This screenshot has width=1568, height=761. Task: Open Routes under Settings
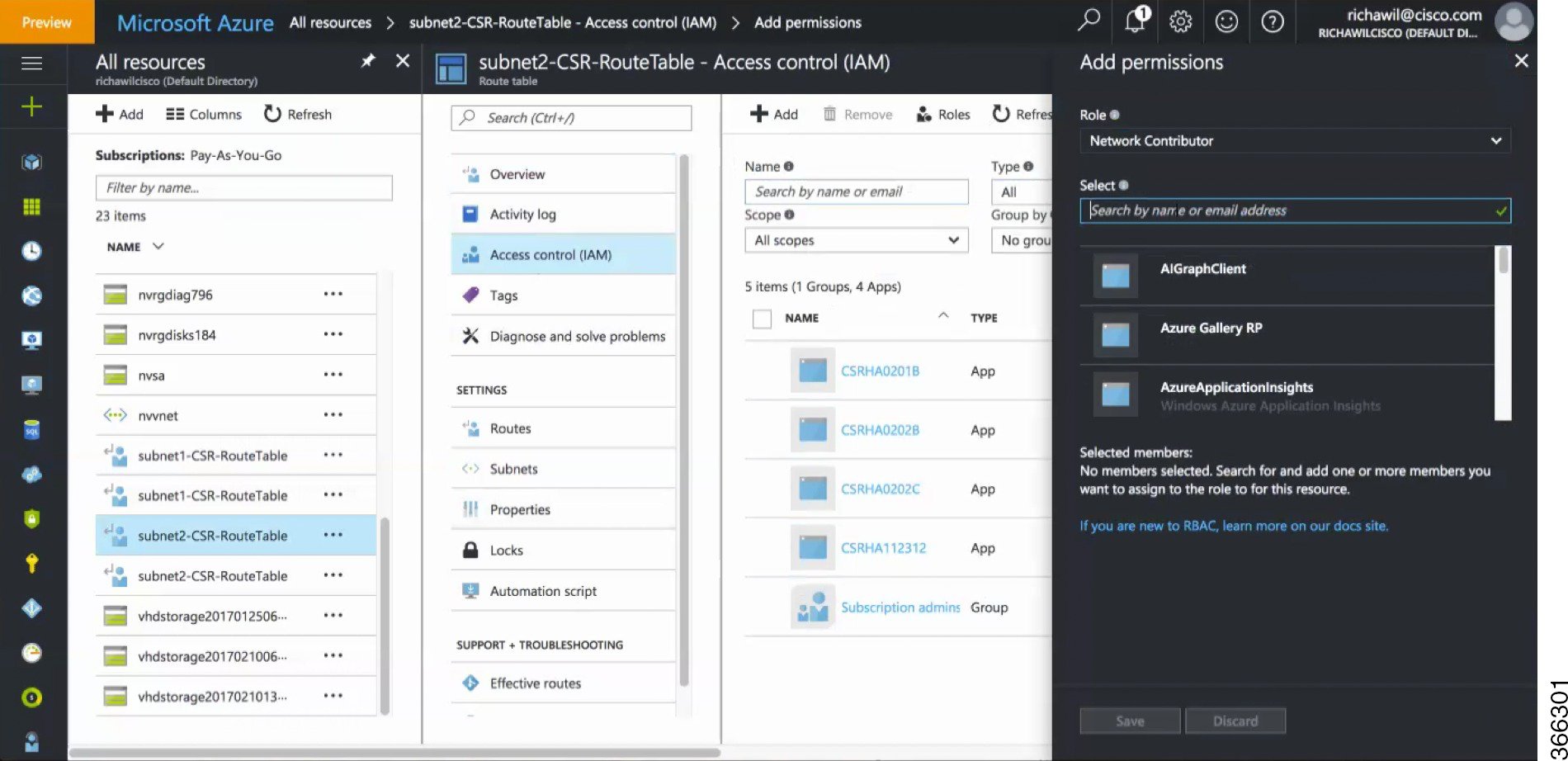[x=563, y=428]
